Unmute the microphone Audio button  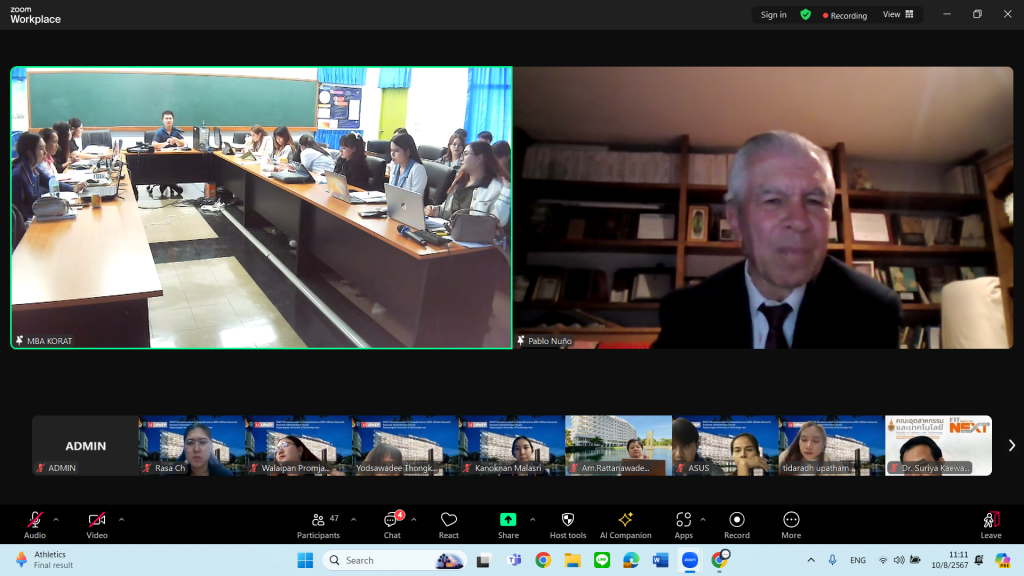(x=35, y=523)
